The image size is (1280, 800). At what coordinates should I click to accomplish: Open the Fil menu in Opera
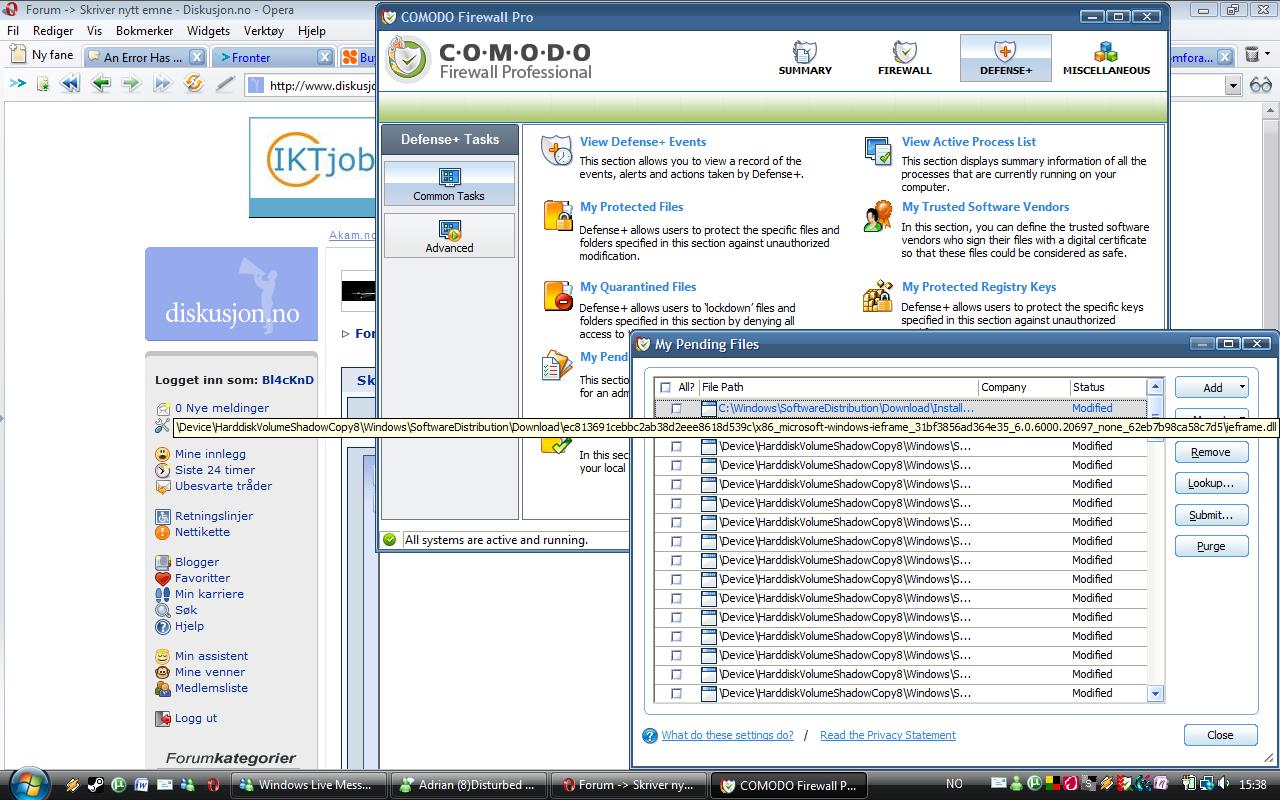[13, 31]
